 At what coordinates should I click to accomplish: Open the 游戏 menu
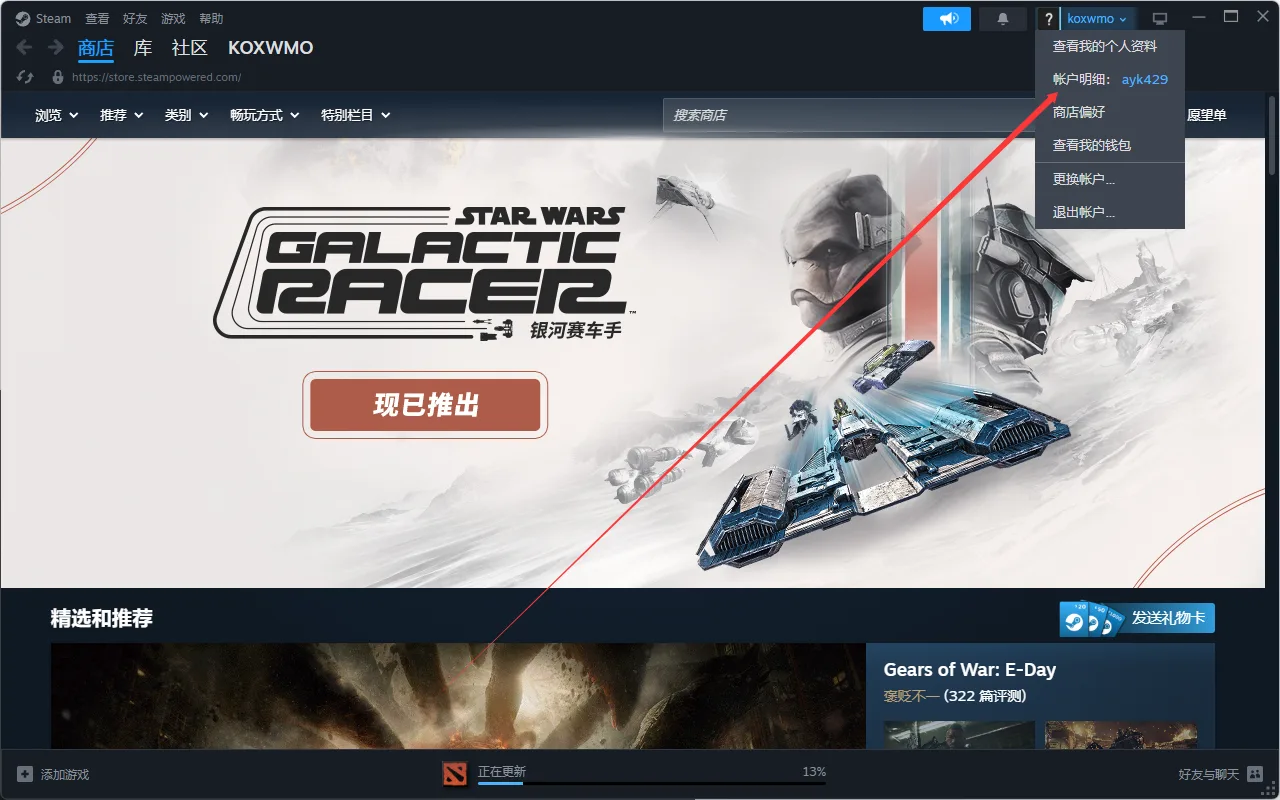click(x=173, y=18)
